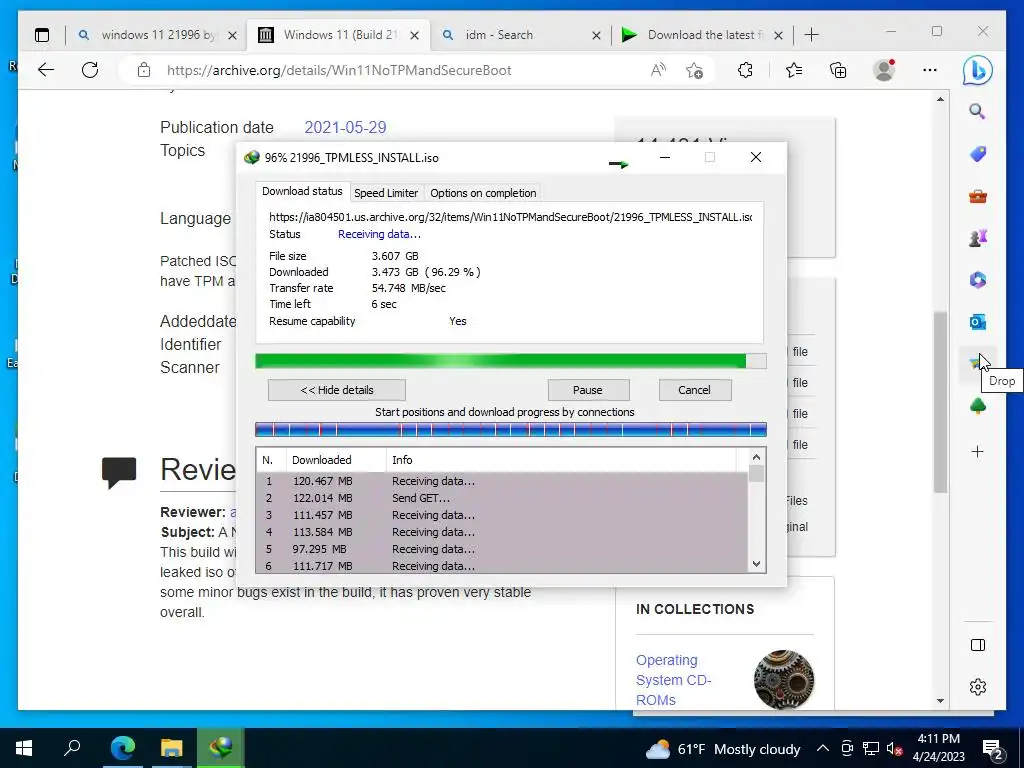Select connection row 1 120.467 MB

coord(502,481)
